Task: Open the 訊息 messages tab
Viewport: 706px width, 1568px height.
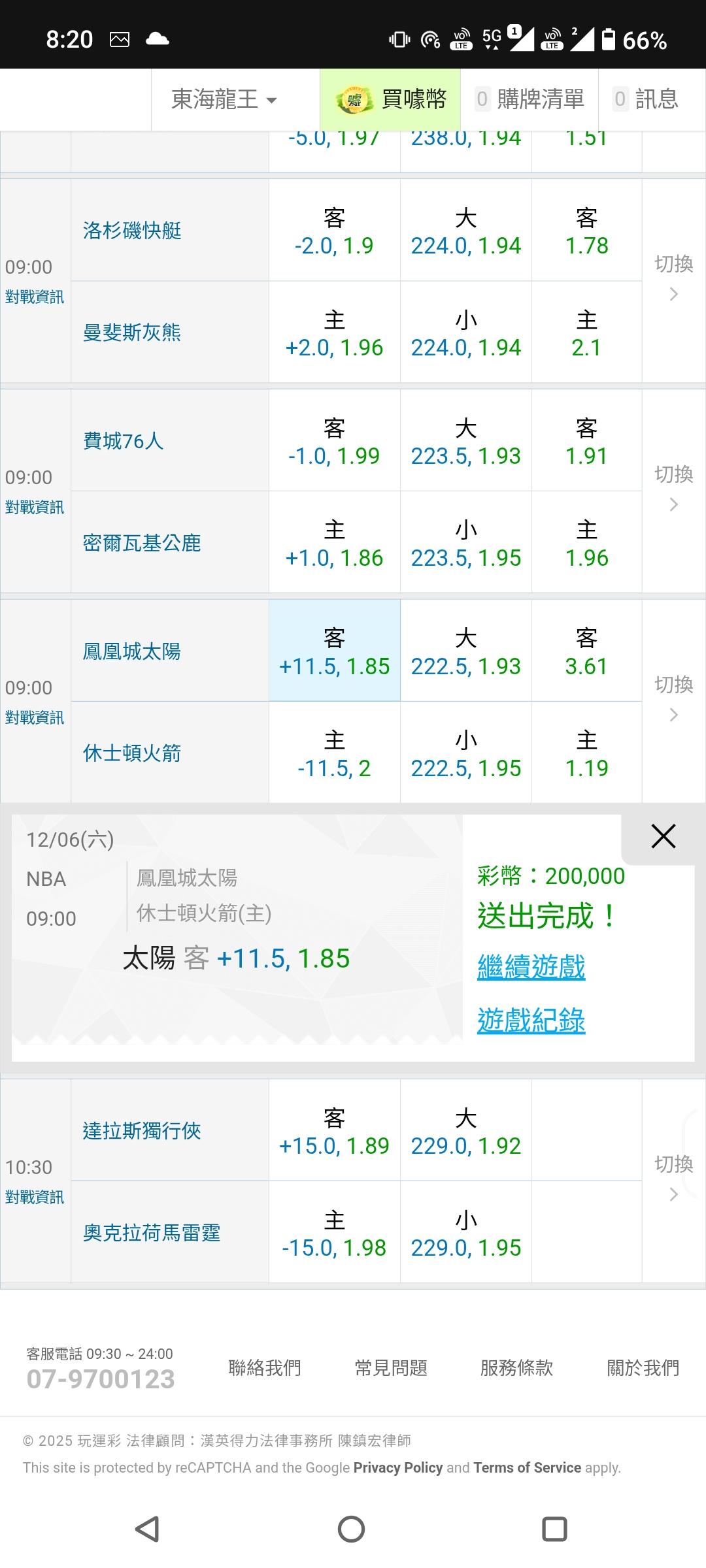Action: pos(647,100)
